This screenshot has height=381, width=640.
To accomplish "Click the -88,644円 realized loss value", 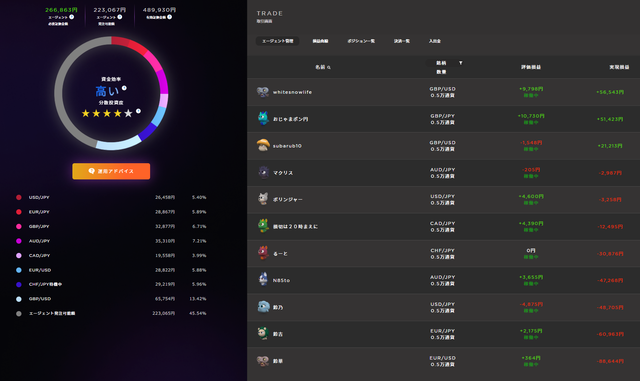I will [x=610, y=361].
